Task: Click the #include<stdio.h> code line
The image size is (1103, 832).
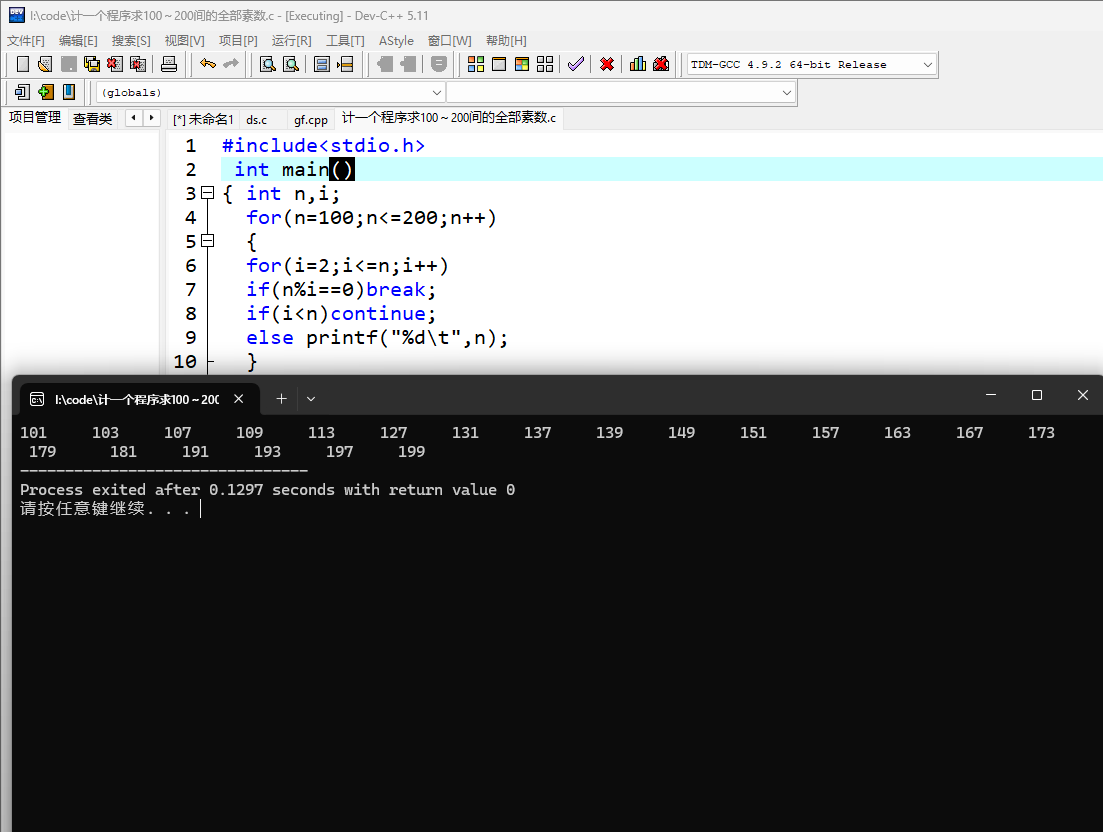Action: [x=324, y=146]
